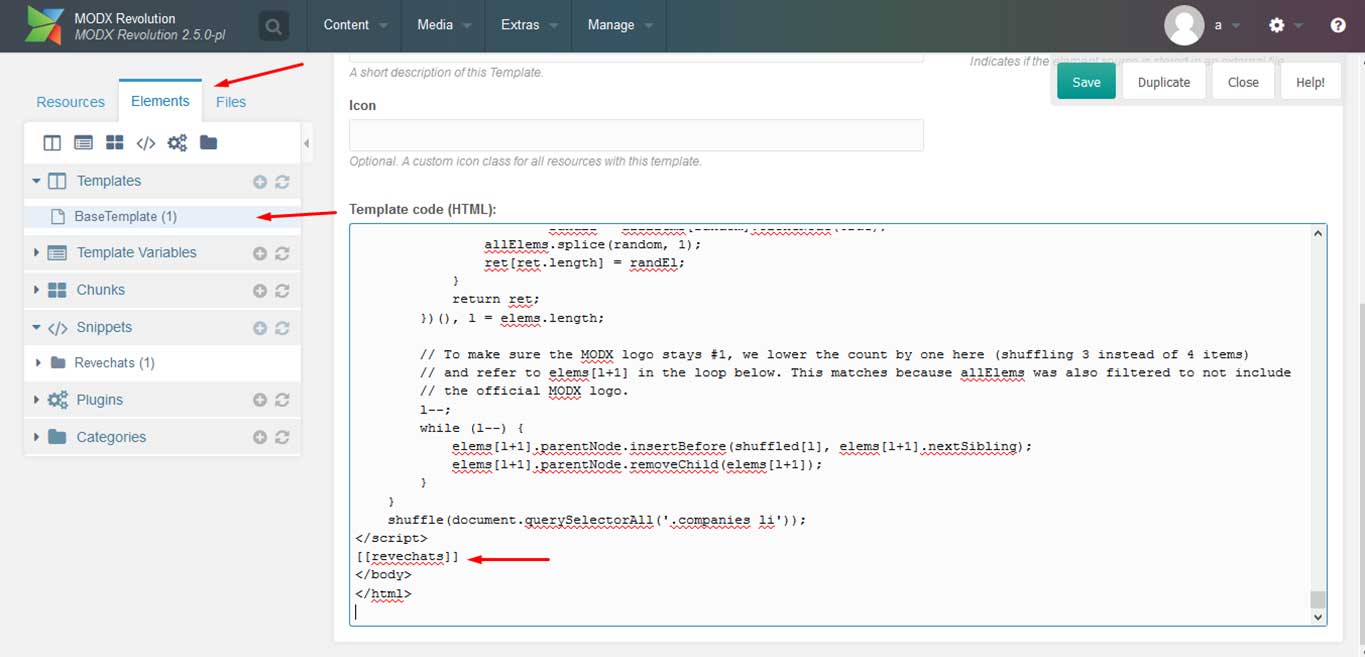Click the new template toolbar icon

click(52, 143)
